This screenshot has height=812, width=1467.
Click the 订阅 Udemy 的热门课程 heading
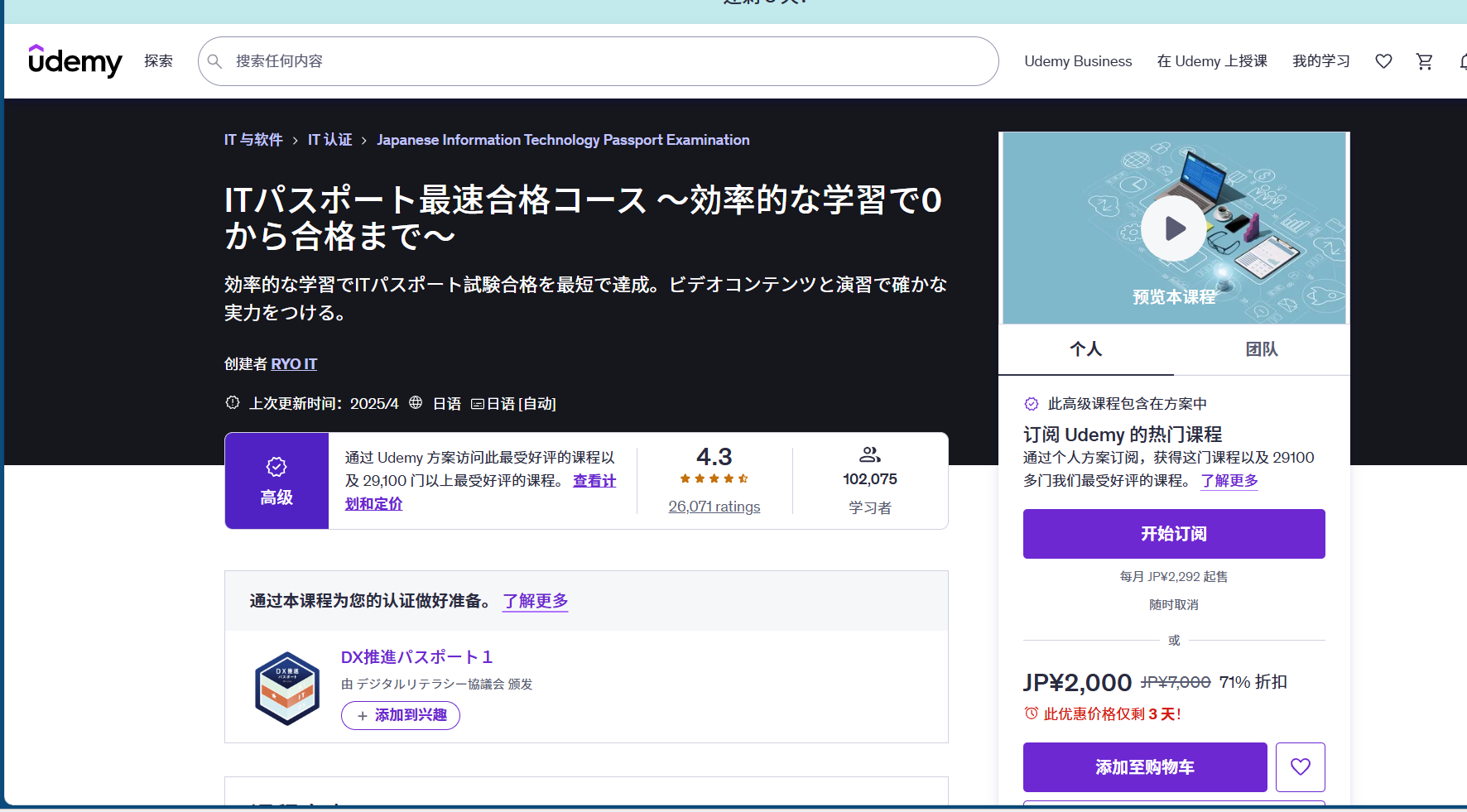(1123, 435)
